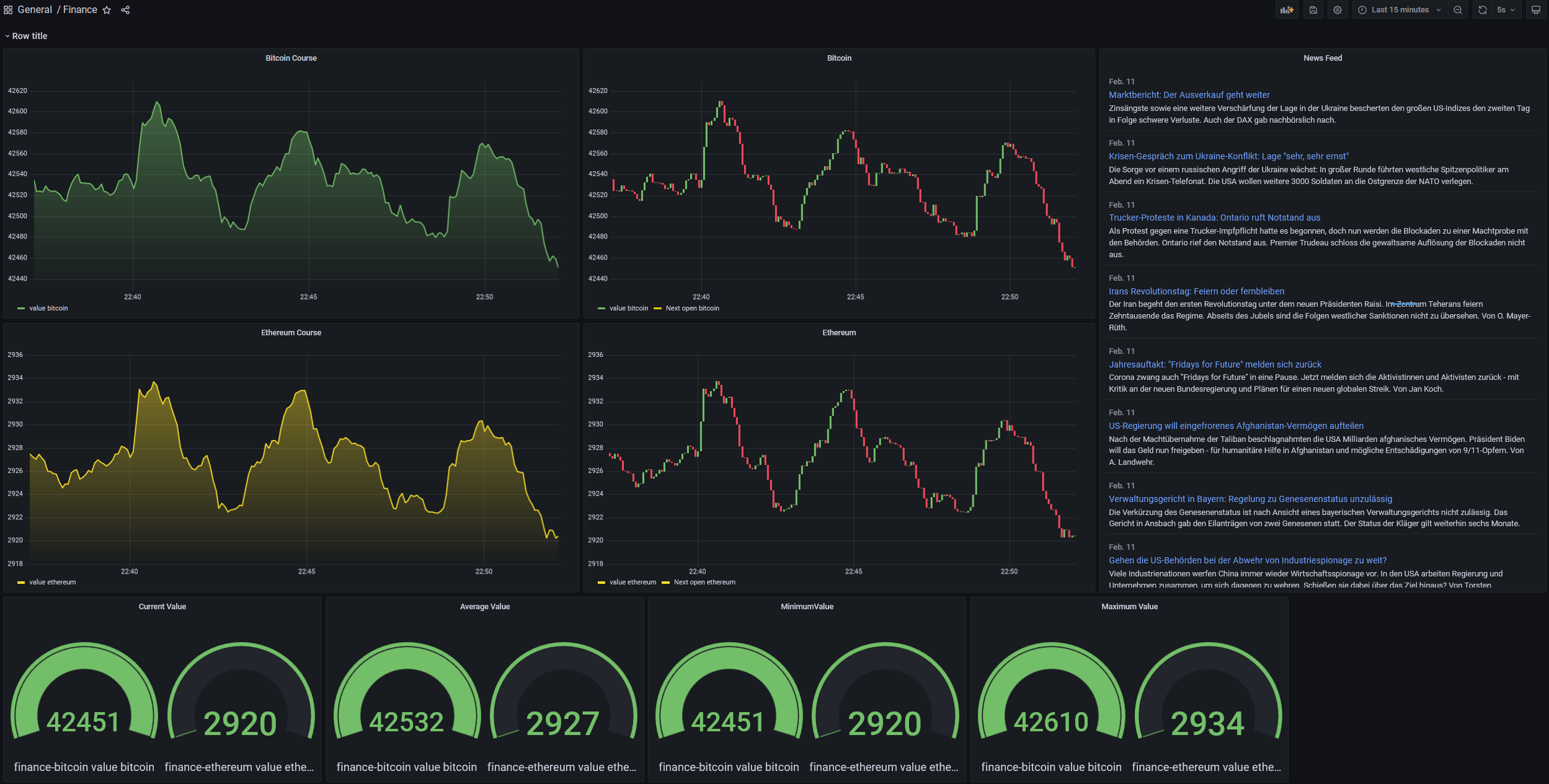This screenshot has height=784, width=1549.
Task: Open the Bitcoin Course panel title menu
Action: coord(291,58)
